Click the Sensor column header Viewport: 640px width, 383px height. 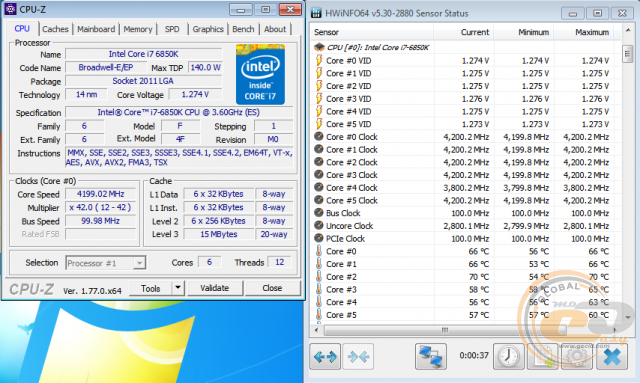(371, 32)
